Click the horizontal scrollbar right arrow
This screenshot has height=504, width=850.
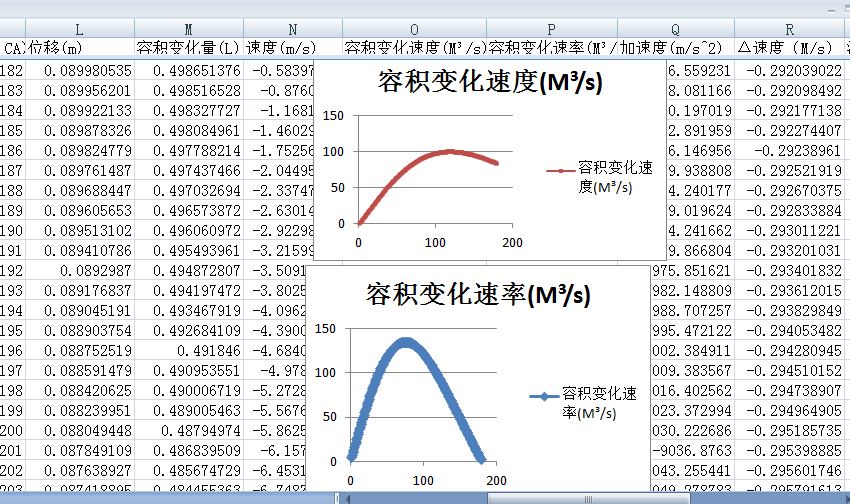click(847, 499)
